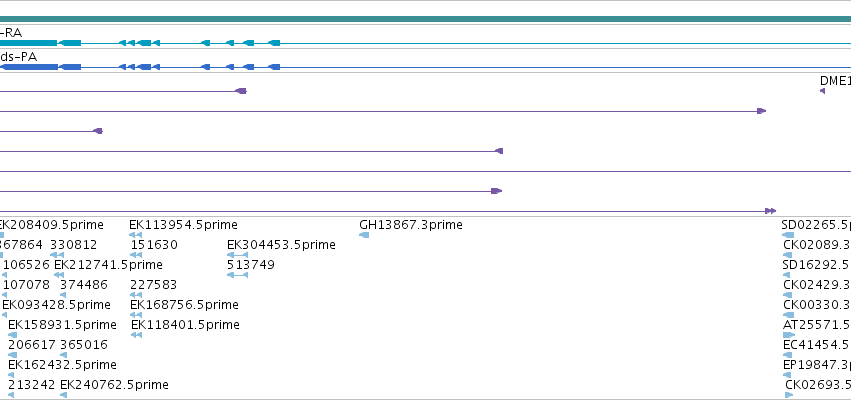Select the glyph beneath 227583
This screenshot has width=851, height=400.
(x=136, y=295)
